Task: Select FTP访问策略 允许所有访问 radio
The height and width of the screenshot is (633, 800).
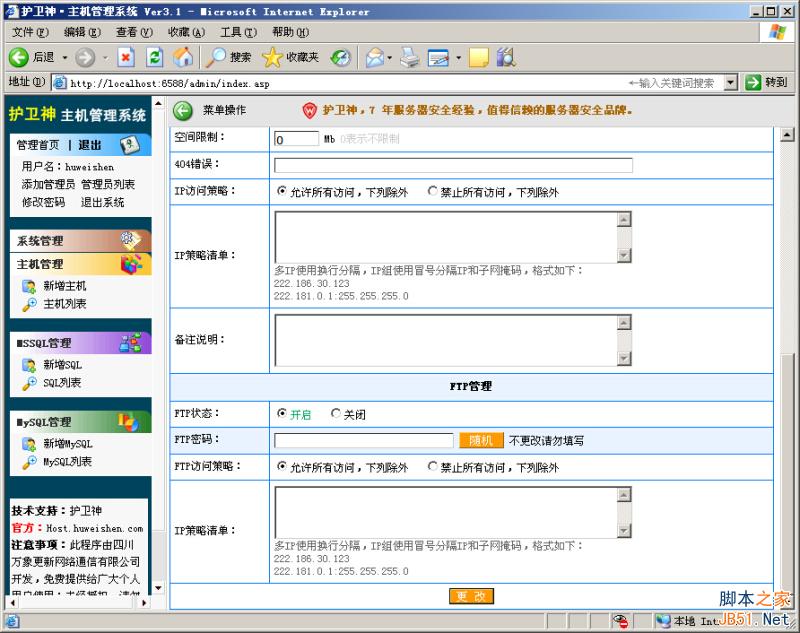Action: pos(281,466)
